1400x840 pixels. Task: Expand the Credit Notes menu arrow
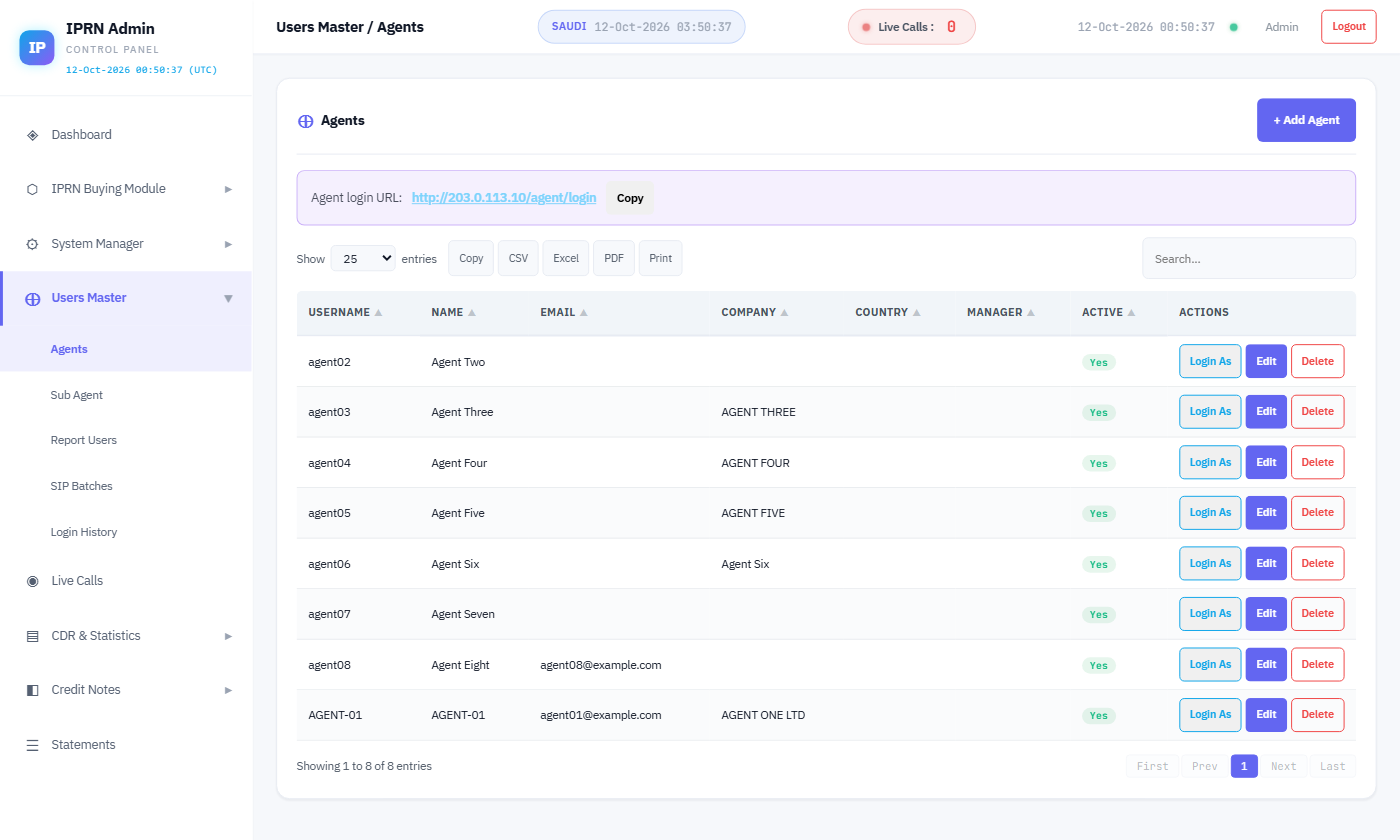[x=228, y=690]
